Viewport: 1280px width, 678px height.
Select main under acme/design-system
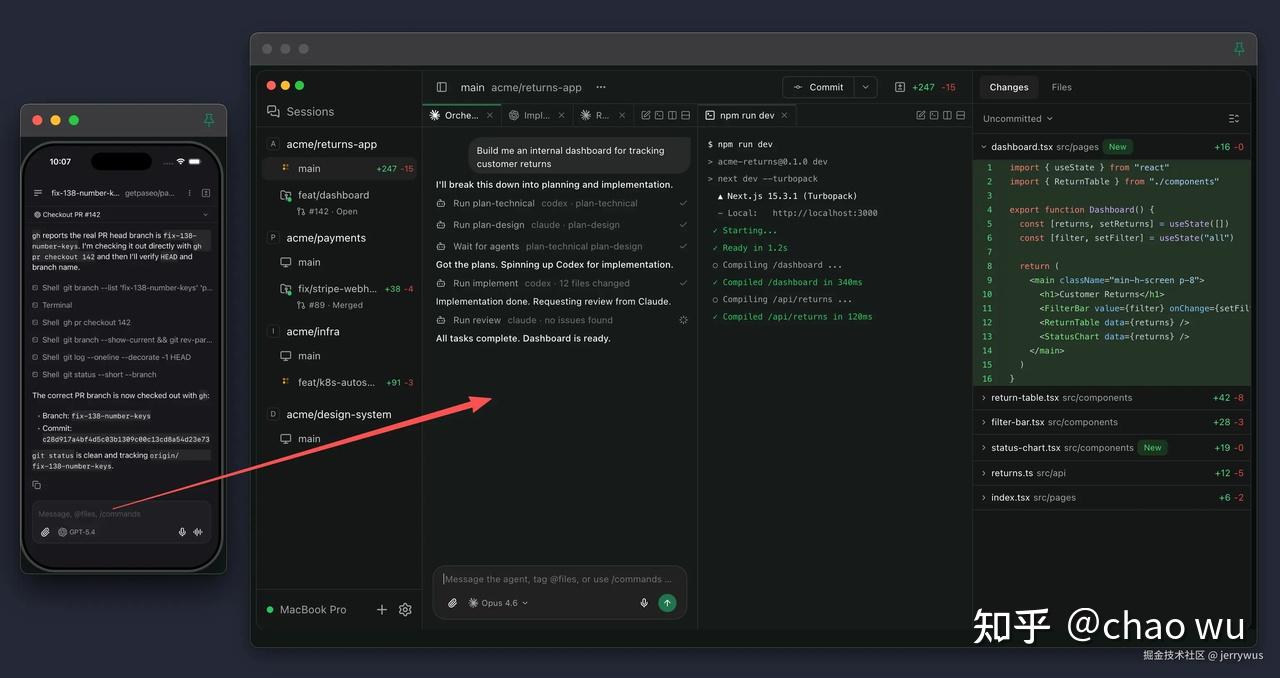pyautogui.click(x=340, y=439)
